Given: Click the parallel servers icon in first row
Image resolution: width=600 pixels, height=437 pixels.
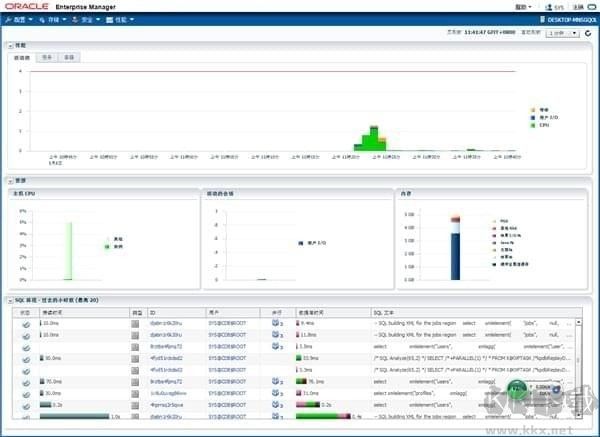Looking at the screenshot, I should [x=276, y=323].
